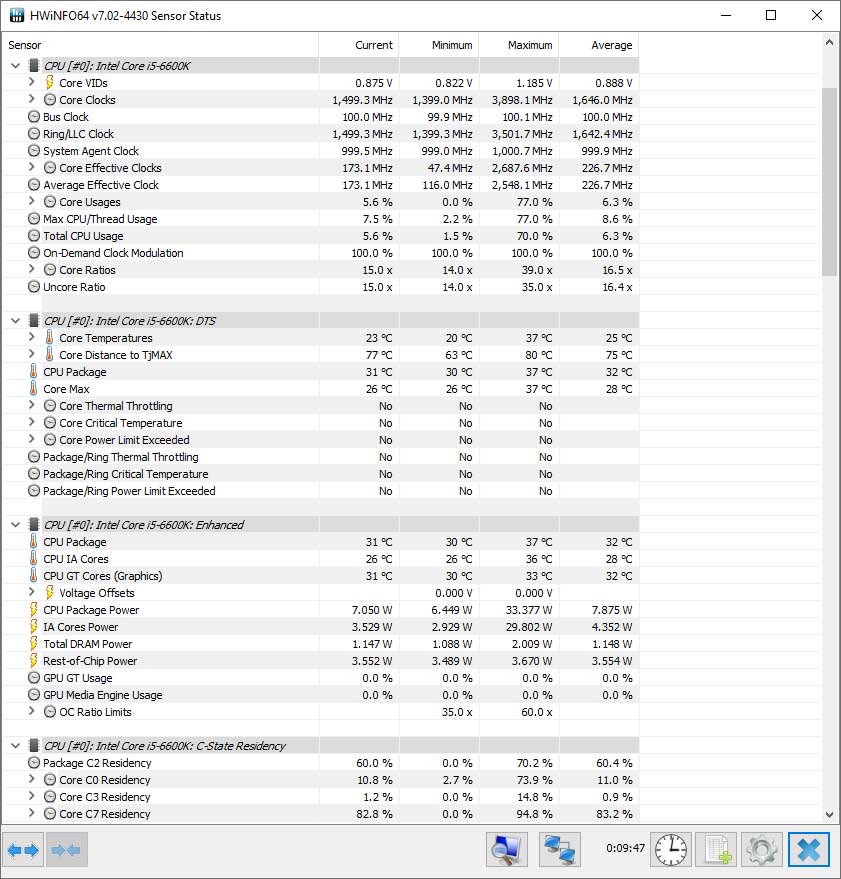Screen dimensions: 841x879
Task: Expand the Core C3 Residency row
Action: pos(31,795)
